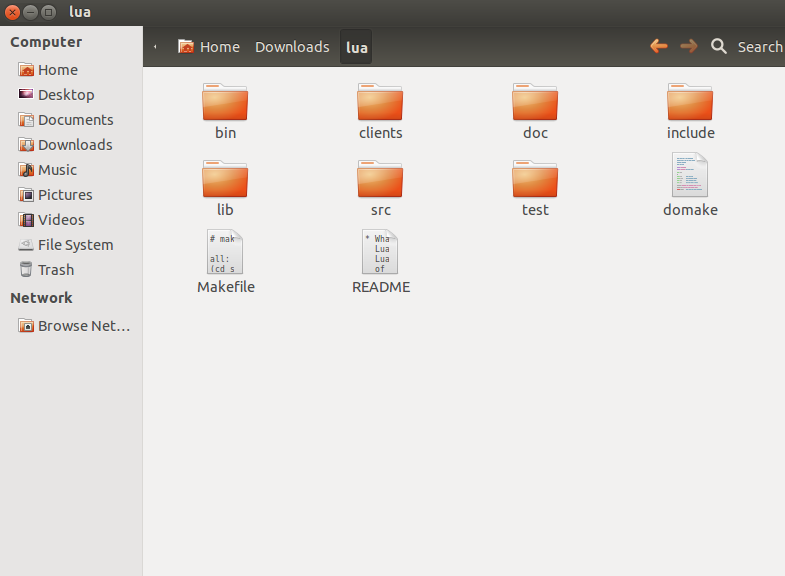785x576 pixels.
Task: Go forward with the right arrow
Action: tap(689, 47)
